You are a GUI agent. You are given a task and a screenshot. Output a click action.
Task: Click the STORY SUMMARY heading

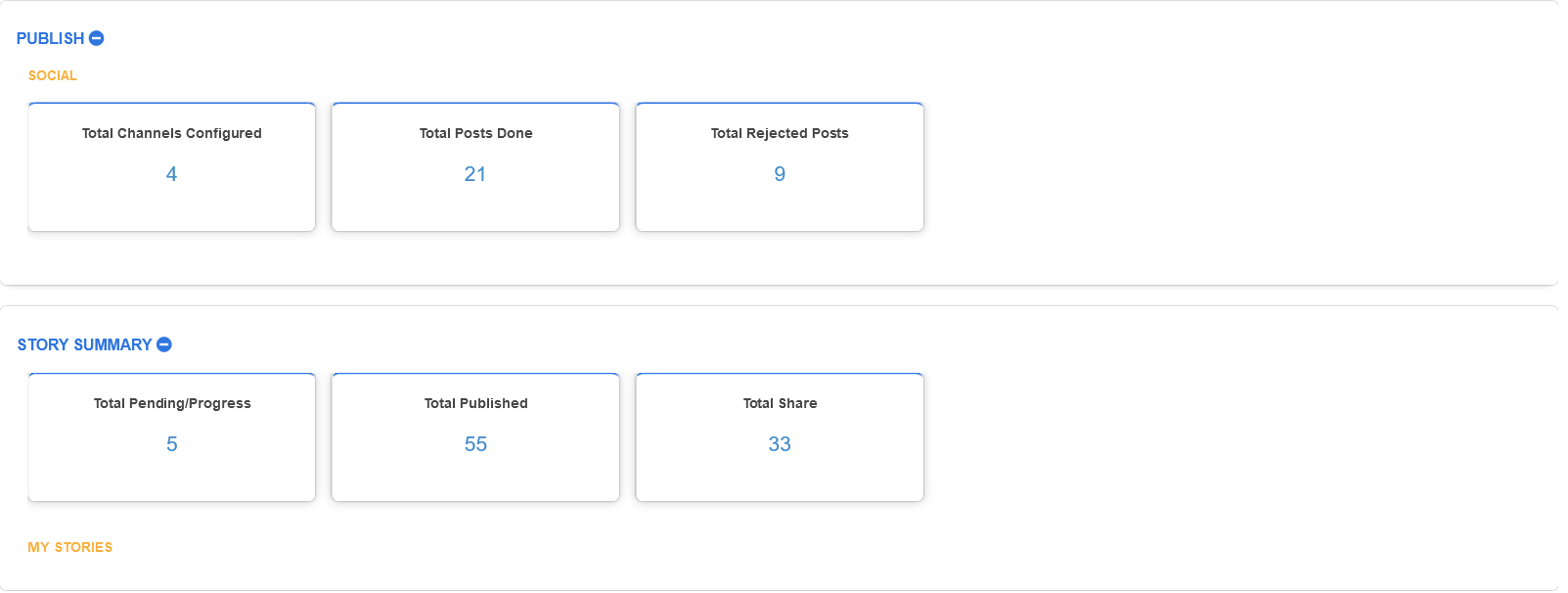(x=84, y=344)
